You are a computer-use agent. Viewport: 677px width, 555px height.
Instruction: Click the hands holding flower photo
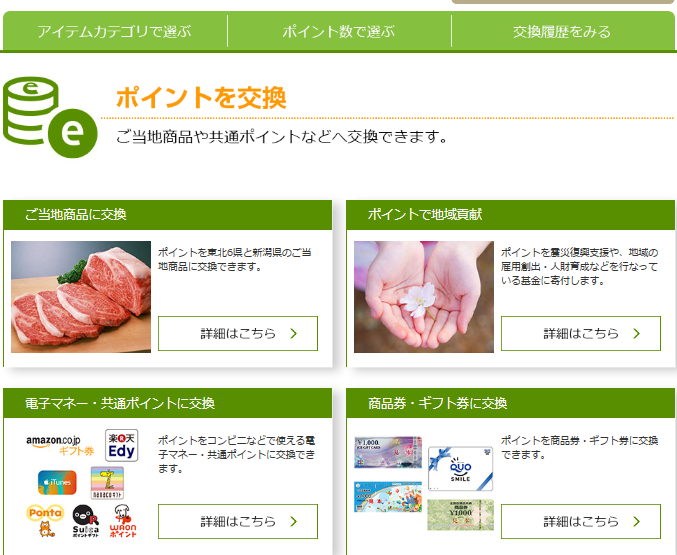(x=424, y=297)
